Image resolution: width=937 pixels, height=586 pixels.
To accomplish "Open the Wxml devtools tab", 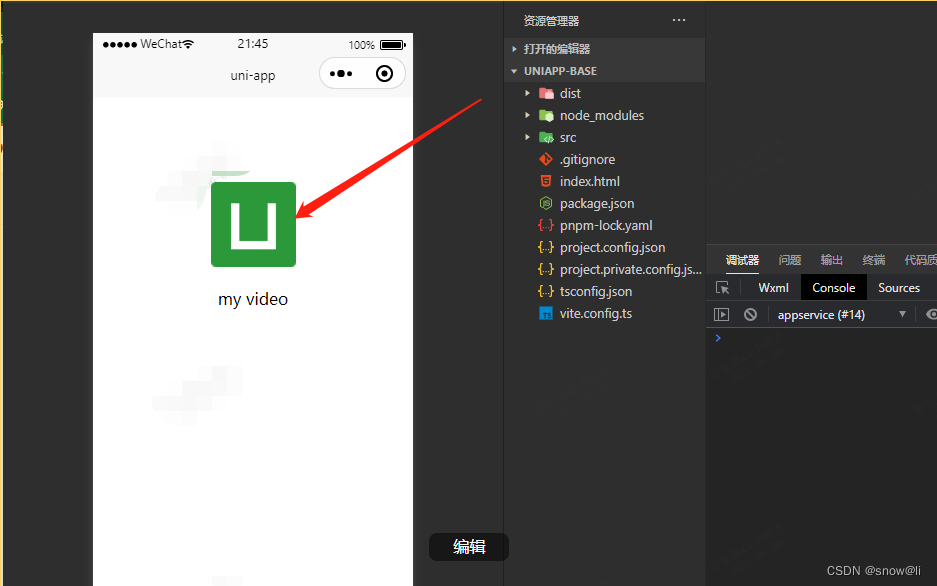I will click(773, 288).
